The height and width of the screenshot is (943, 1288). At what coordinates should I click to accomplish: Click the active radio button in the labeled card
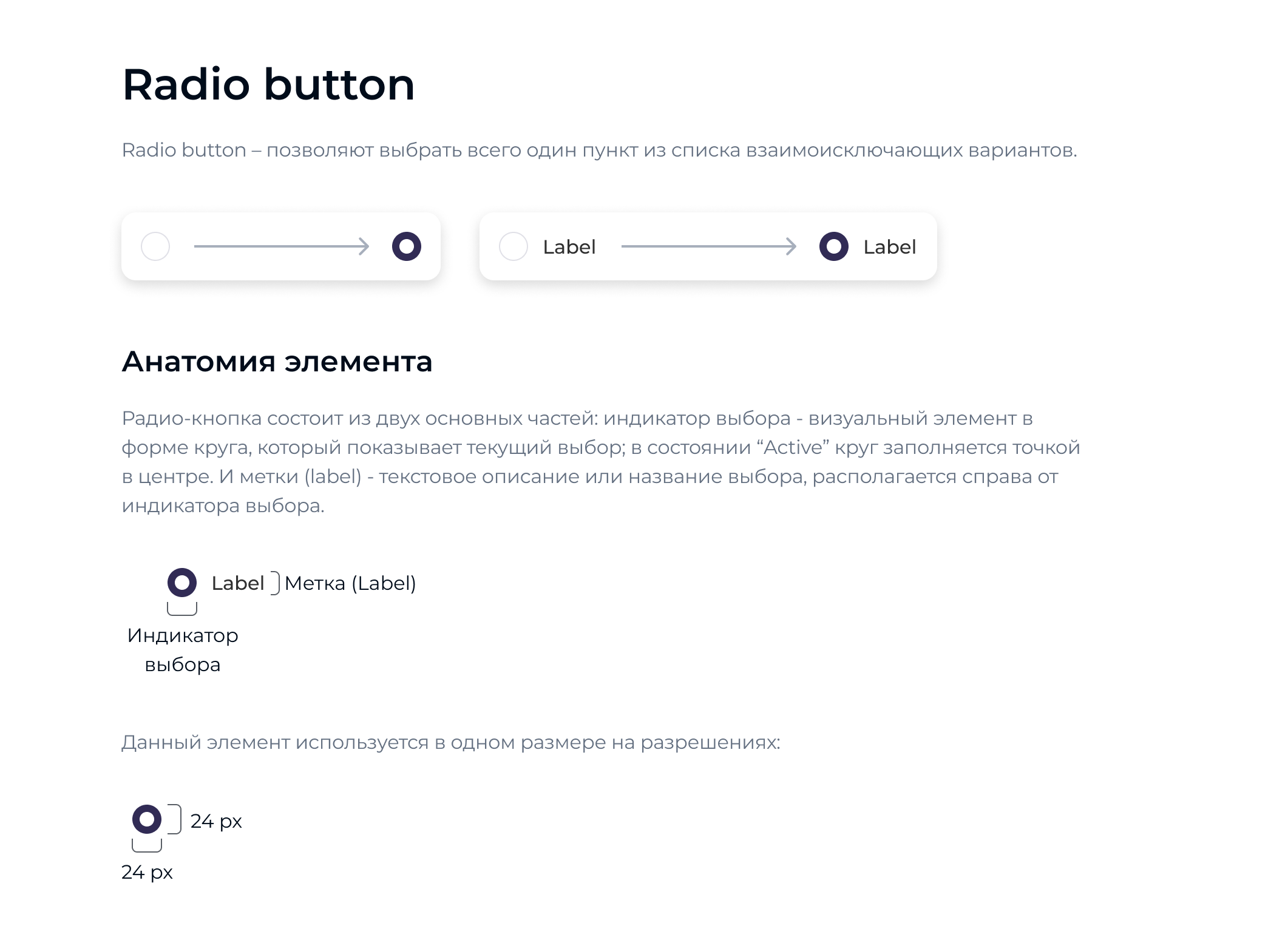pyautogui.click(x=834, y=246)
